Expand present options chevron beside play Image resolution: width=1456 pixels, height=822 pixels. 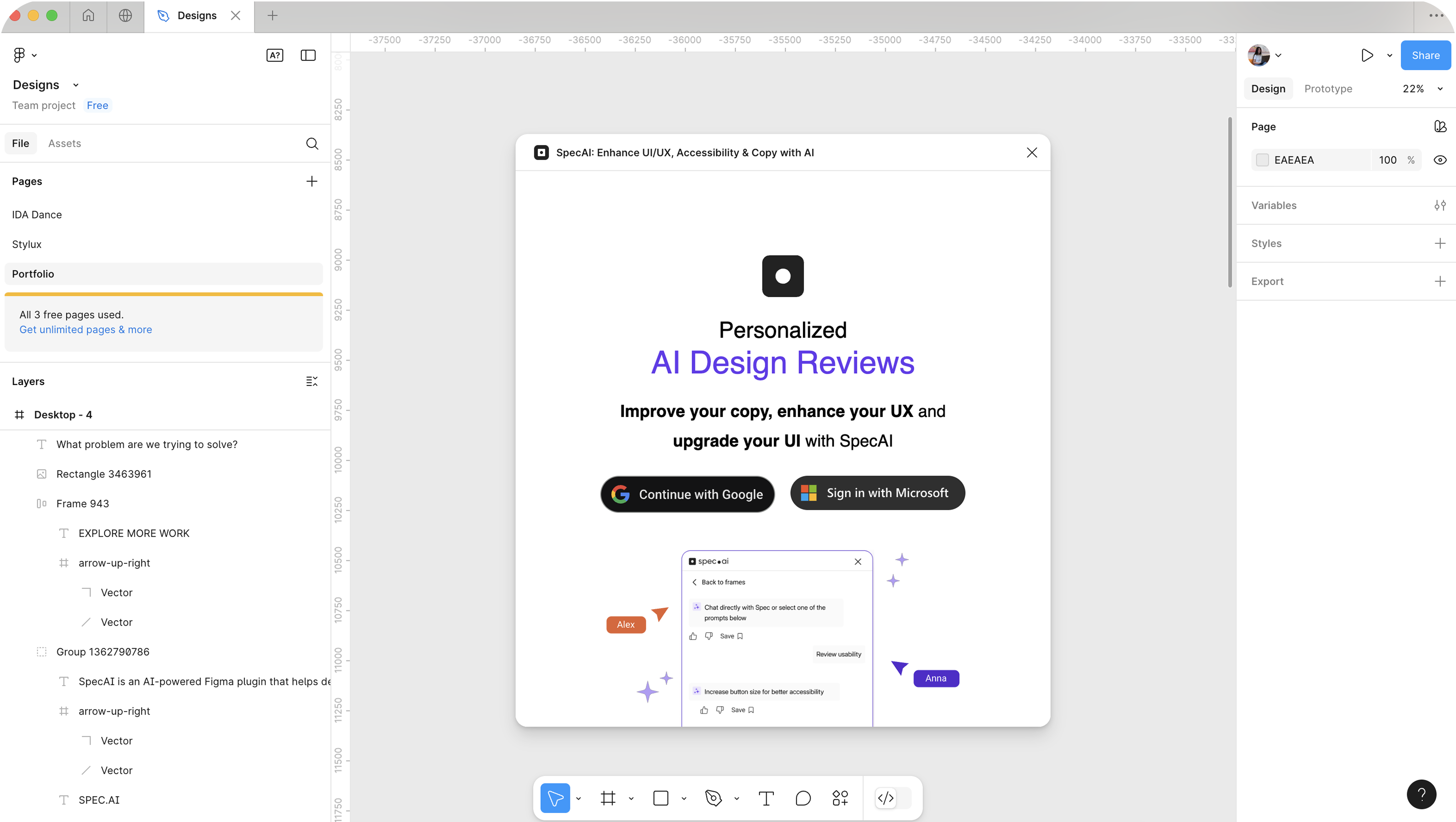coord(1389,55)
